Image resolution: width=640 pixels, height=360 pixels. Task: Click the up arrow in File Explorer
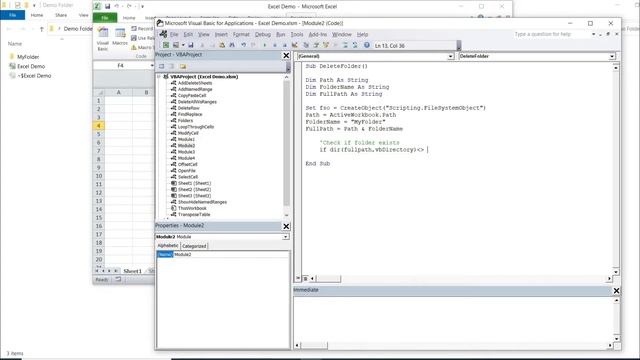(42, 29)
